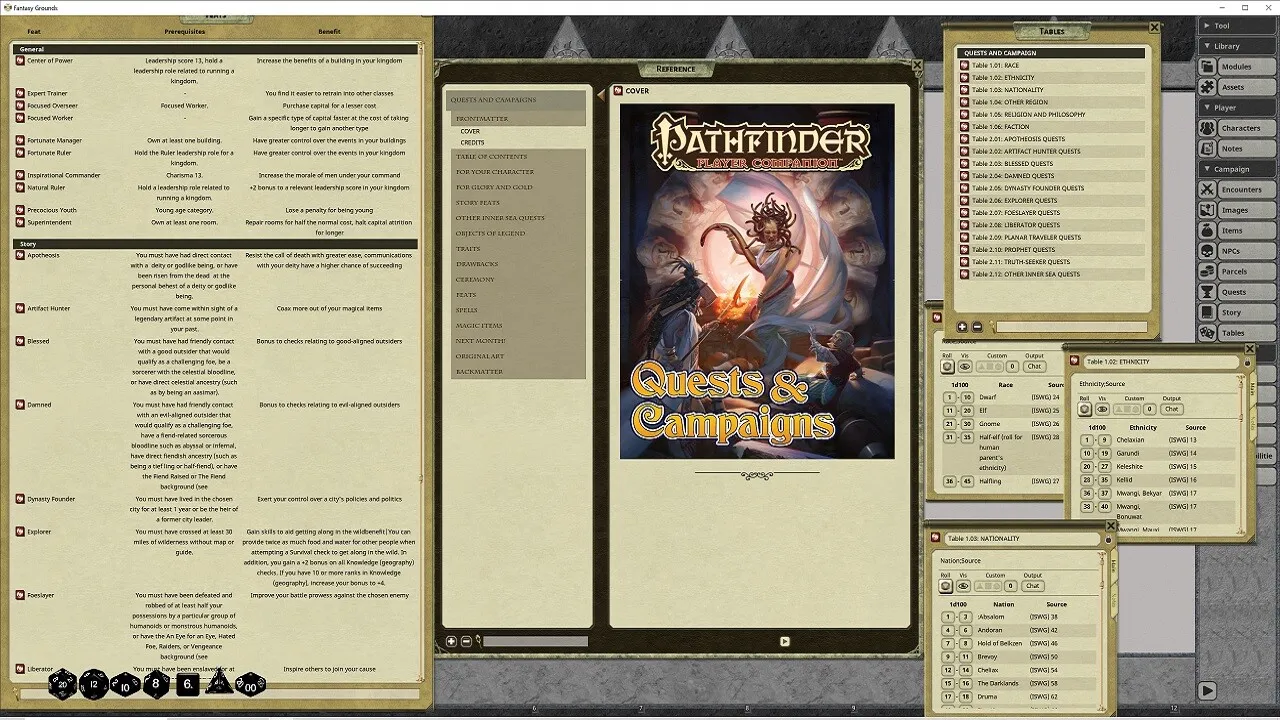Open the Story book icon
Screen dimensions: 1280x720
click(x=1208, y=312)
